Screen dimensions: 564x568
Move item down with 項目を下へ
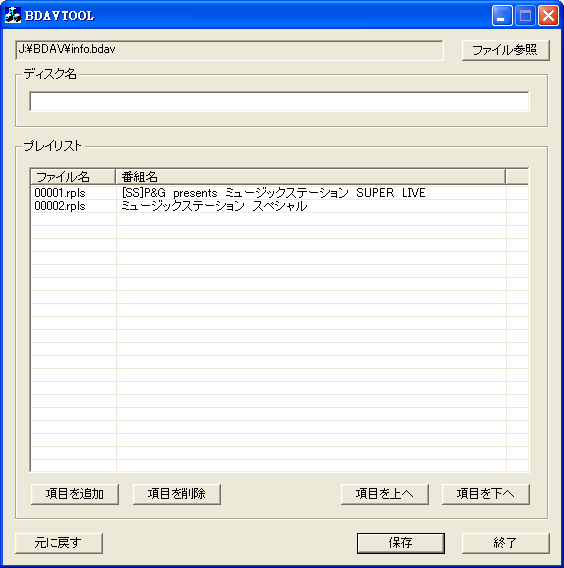(486, 494)
